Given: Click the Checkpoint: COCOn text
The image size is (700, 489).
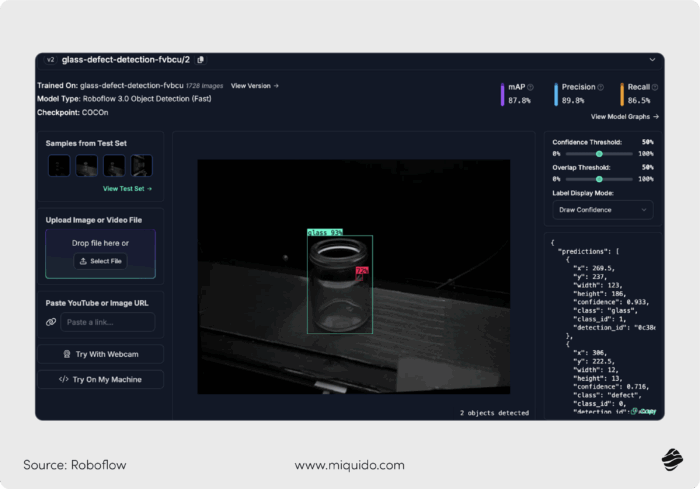Looking at the screenshot, I should (73, 113).
